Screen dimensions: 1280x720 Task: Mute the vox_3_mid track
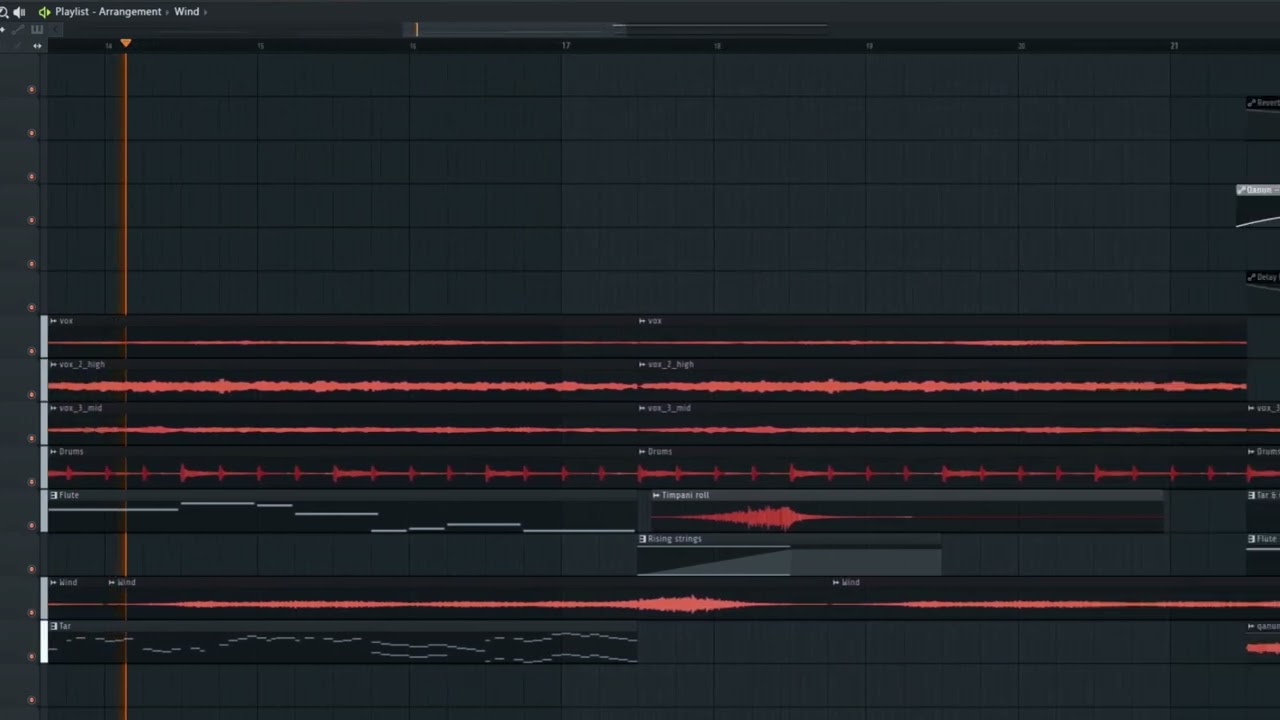pyautogui.click(x=31, y=438)
